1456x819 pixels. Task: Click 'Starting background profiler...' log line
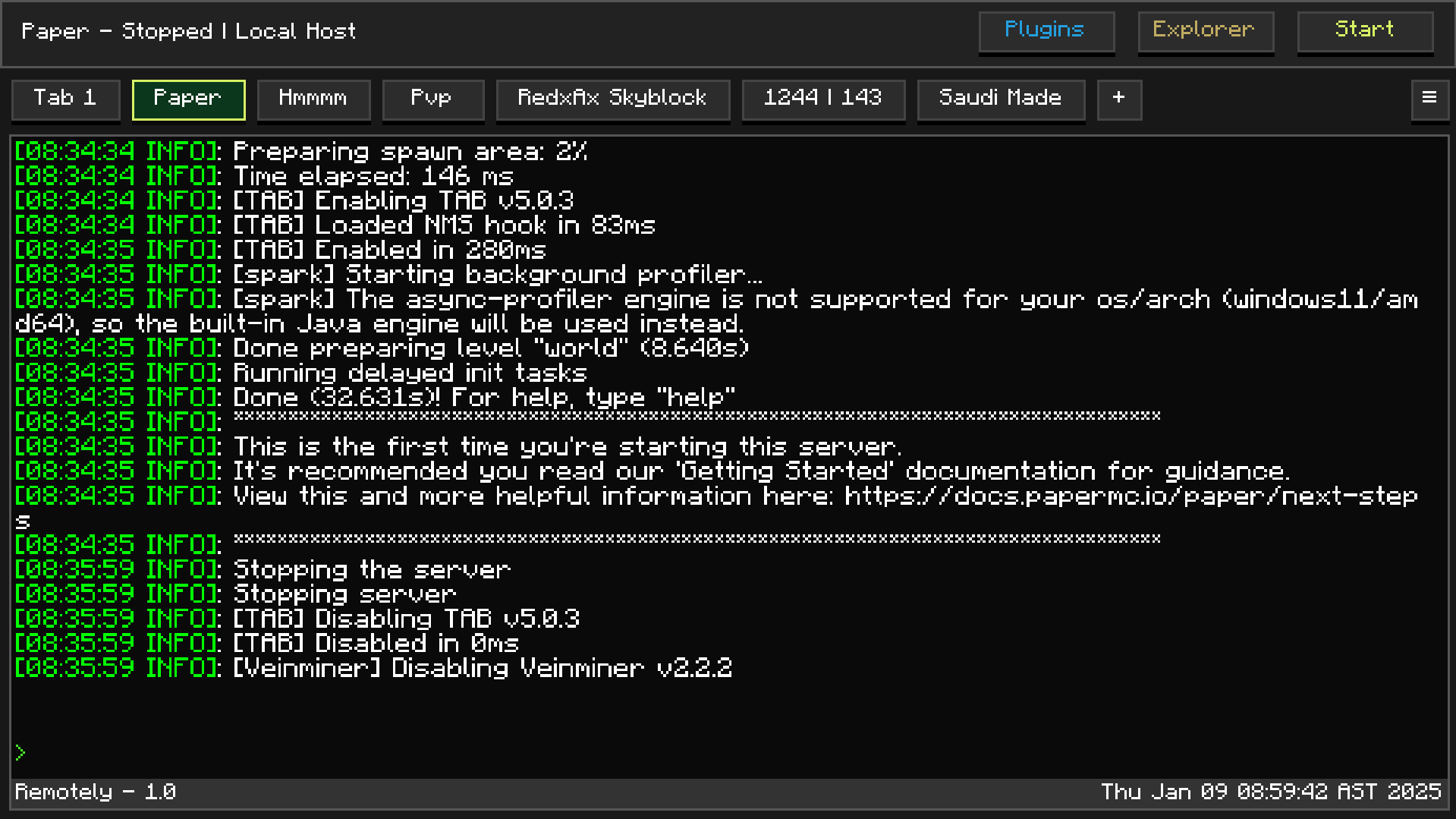click(x=388, y=274)
